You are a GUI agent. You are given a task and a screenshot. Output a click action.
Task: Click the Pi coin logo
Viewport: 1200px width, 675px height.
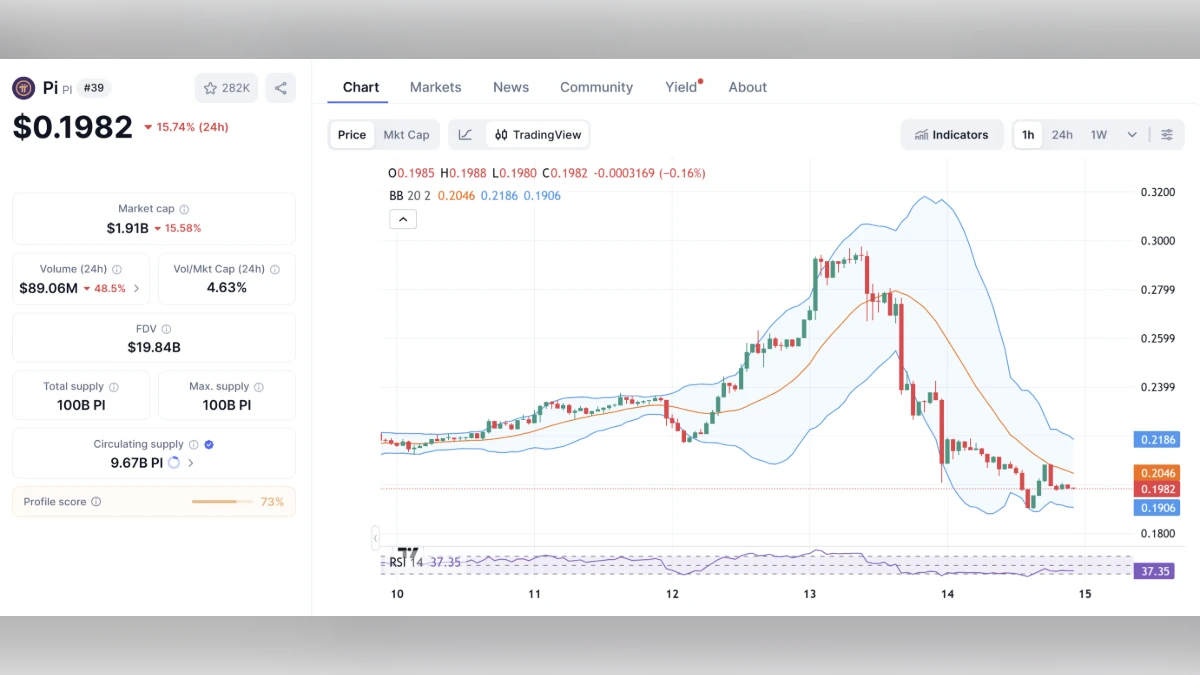(x=24, y=88)
